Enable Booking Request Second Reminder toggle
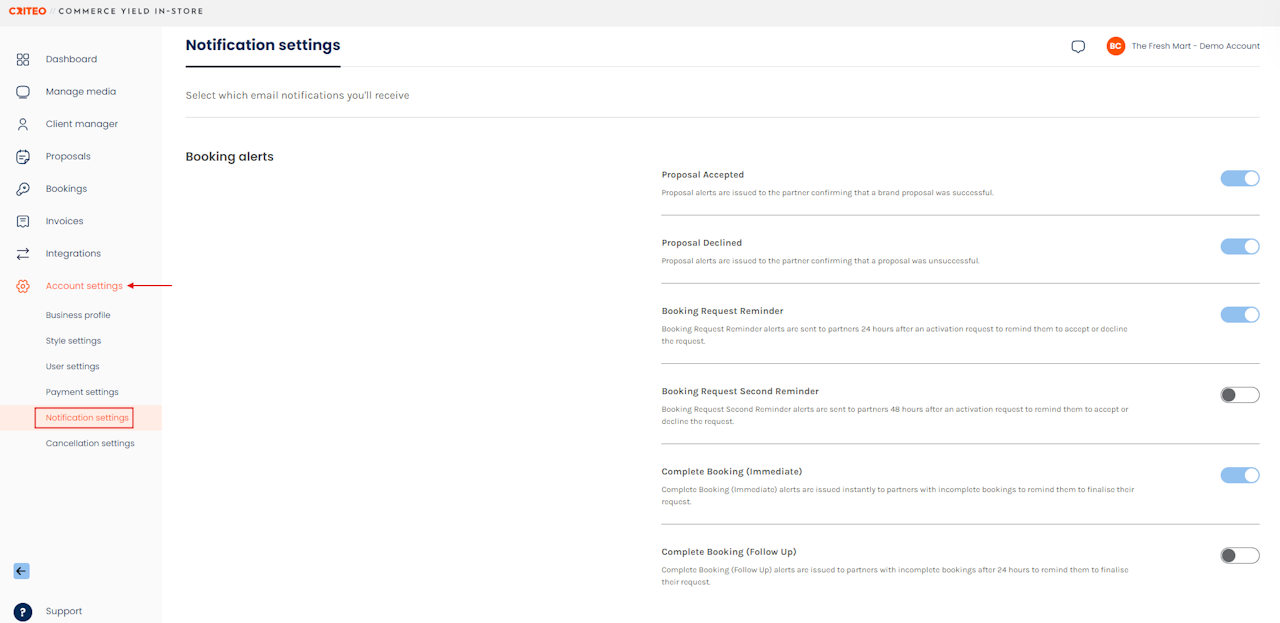The height and width of the screenshot is (623, 1280). (1239, 395)
